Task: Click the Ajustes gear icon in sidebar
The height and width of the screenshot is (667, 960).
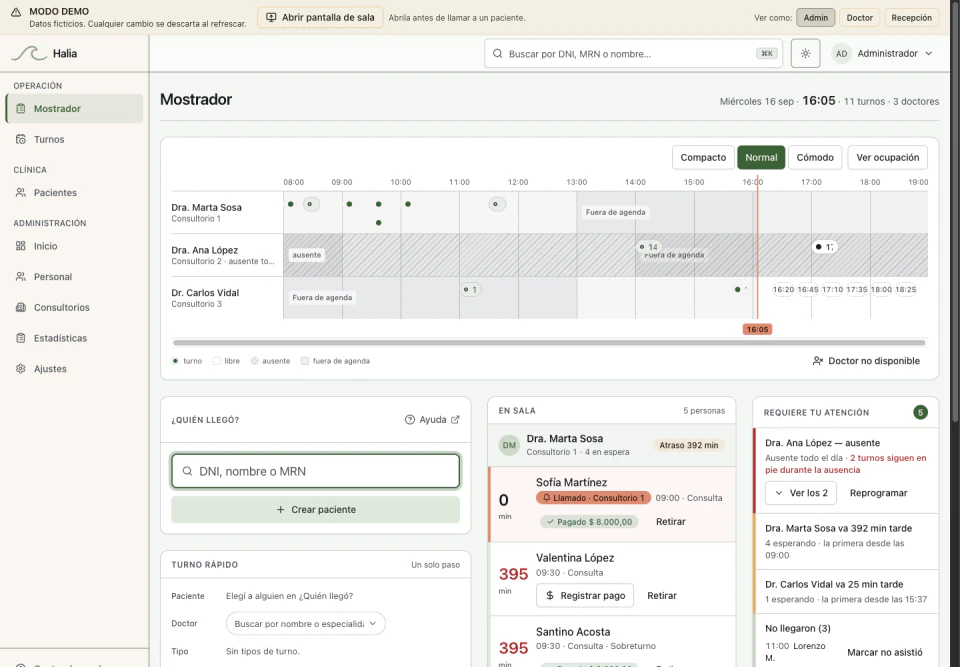Action: coord(21,369)
